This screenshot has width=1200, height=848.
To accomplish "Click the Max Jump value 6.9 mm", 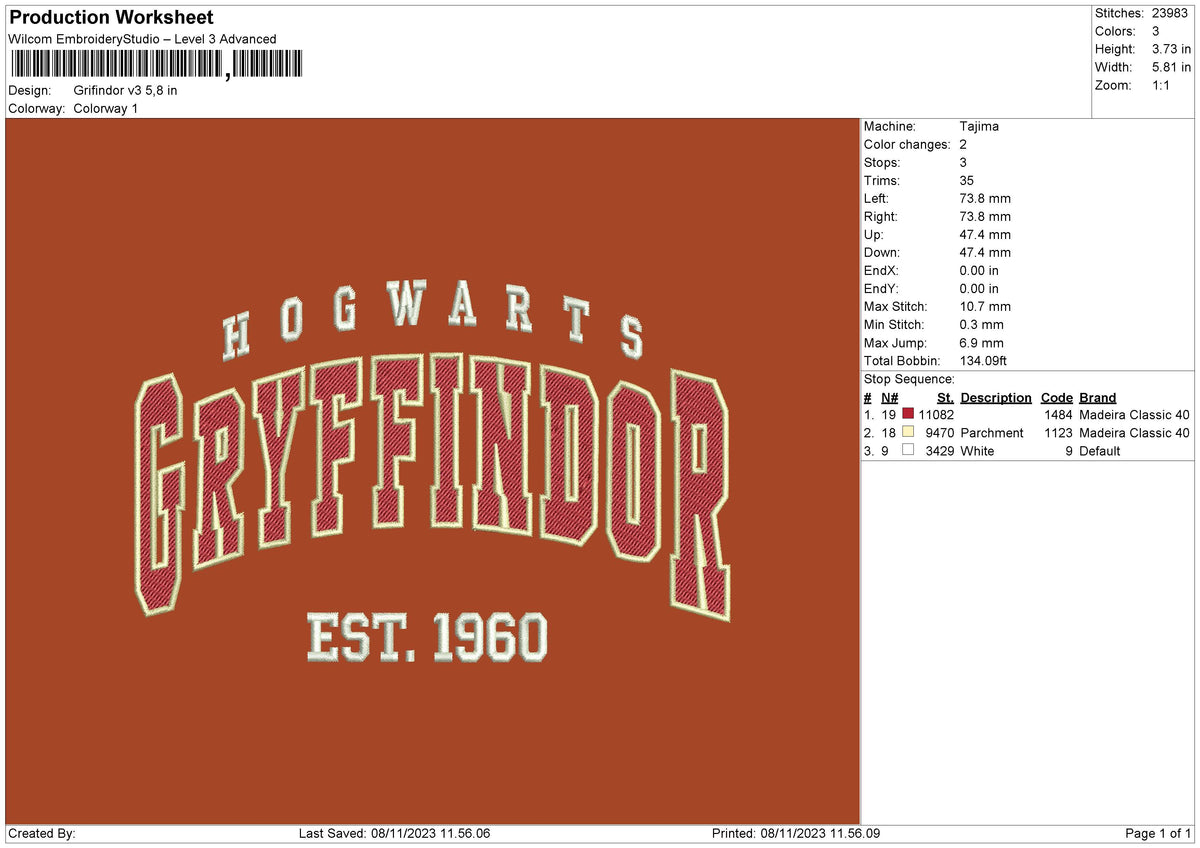I will click(x=981, y=342).
